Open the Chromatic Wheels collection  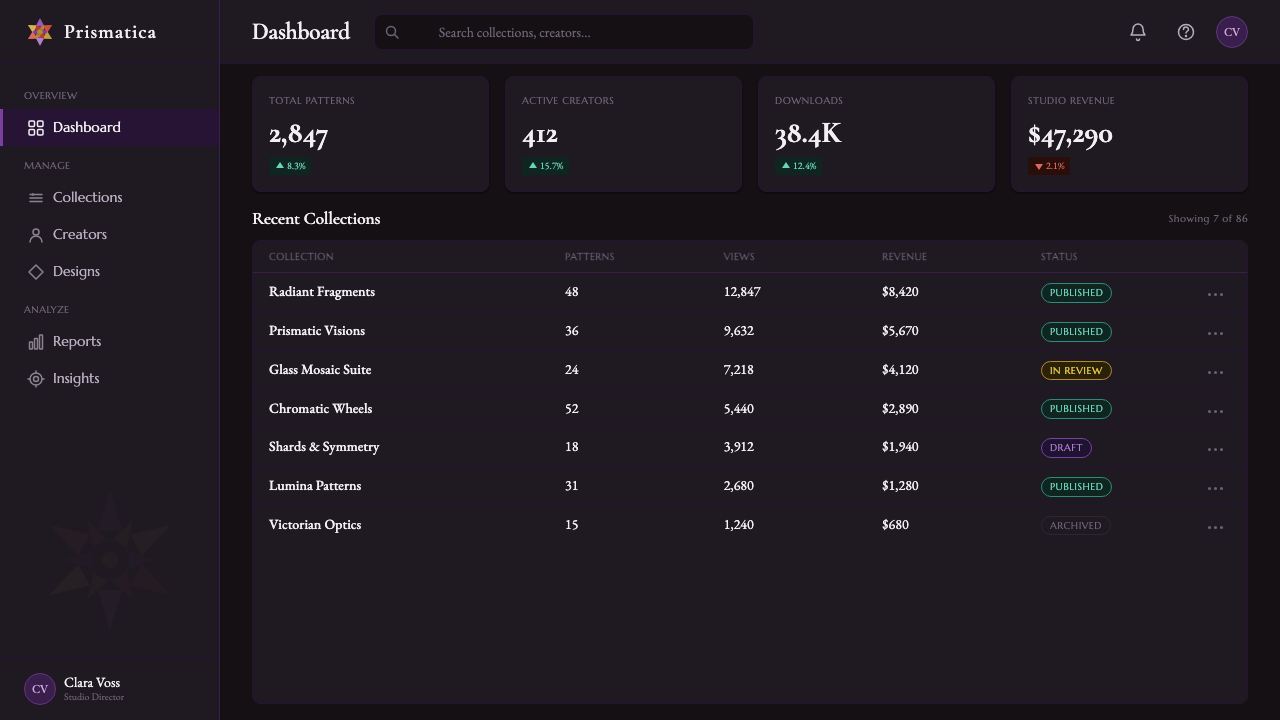pyautogui.click(x=320, y=409)
